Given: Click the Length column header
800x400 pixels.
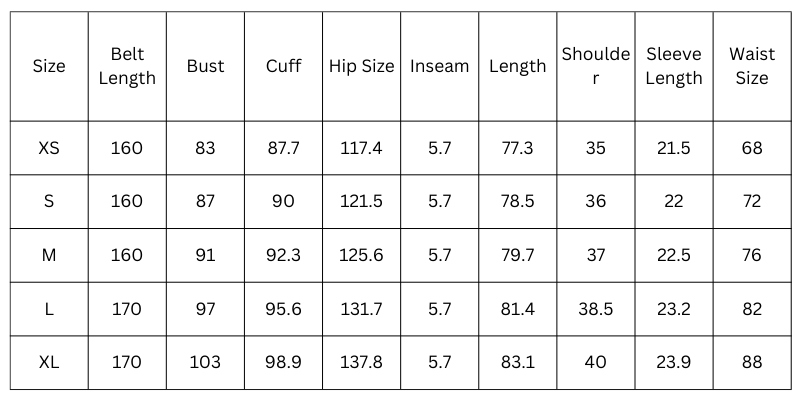Looking at the screenshot, I should (x=517, y=66).
